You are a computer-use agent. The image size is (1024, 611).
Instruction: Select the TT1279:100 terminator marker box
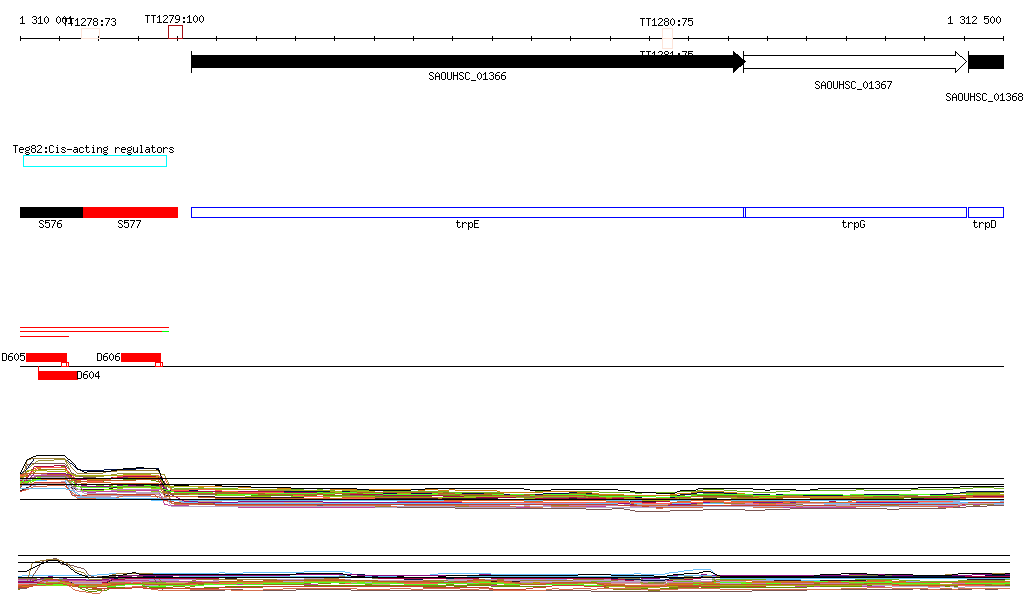(175, 32)
